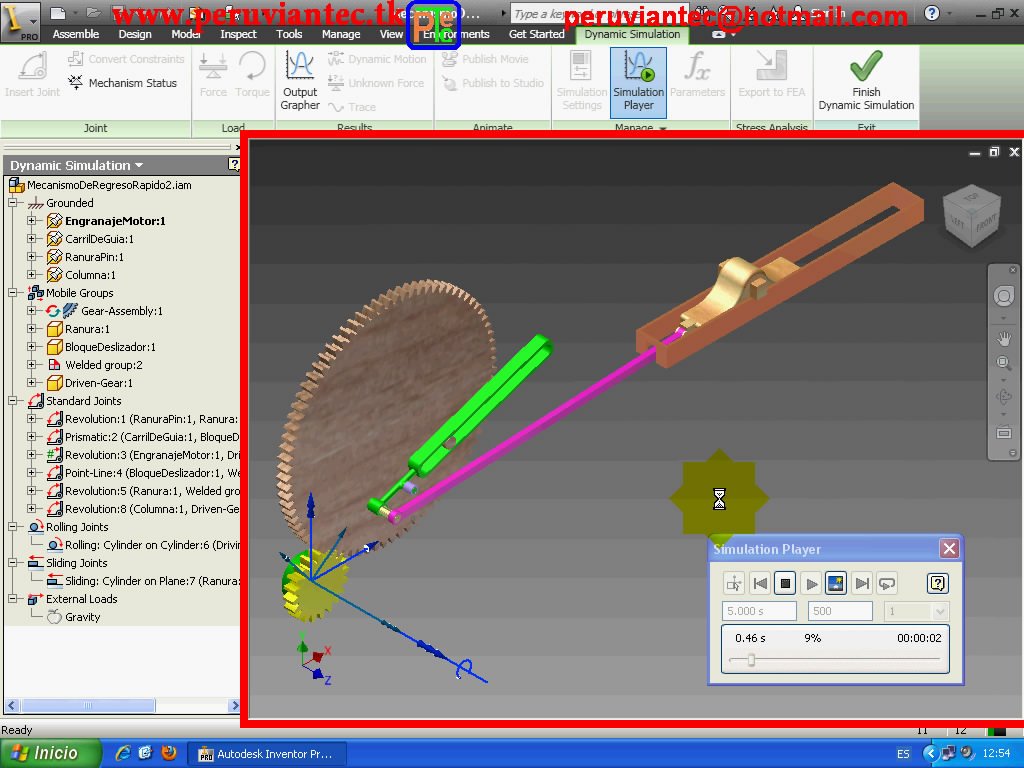Switch to the View ribbon tab
This screenshot has height=768, width=1024.
click(390, 33)
